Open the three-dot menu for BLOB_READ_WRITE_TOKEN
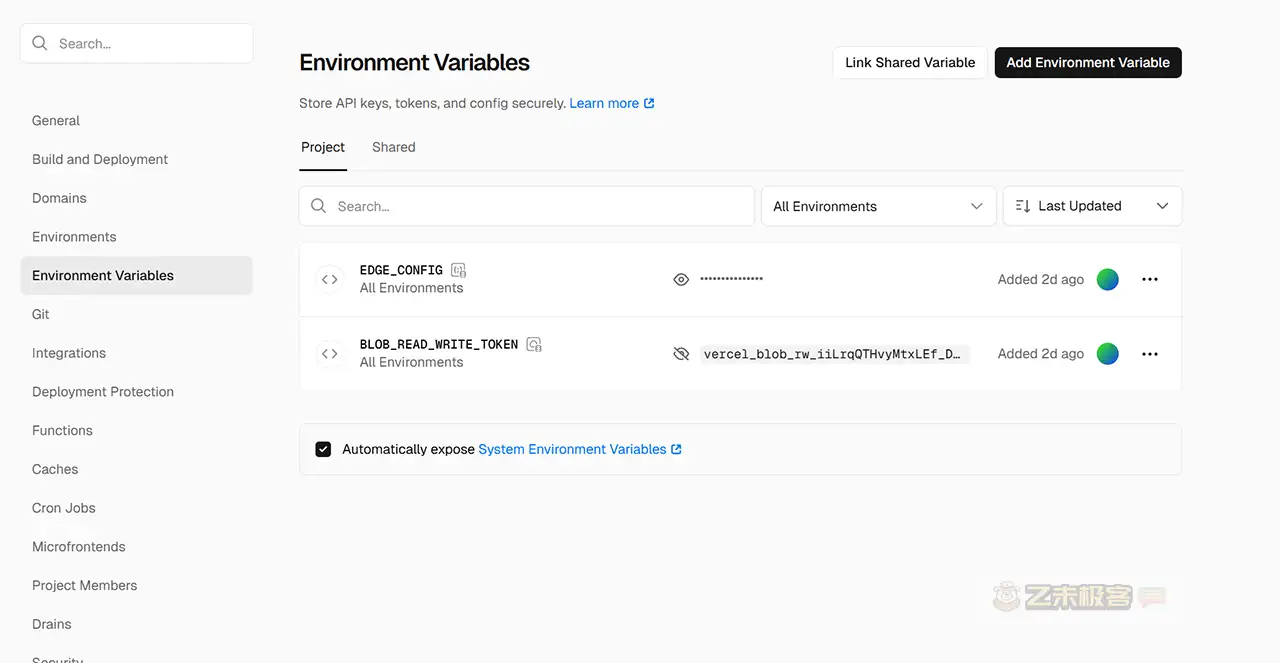Viewport: 1280px width, 663px height. (1150, 354)
